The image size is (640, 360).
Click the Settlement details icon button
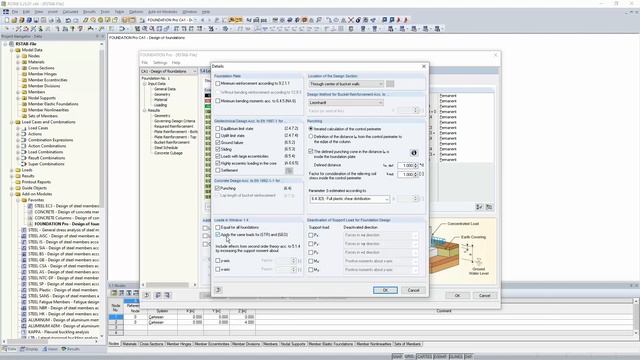tap(289, 171)
